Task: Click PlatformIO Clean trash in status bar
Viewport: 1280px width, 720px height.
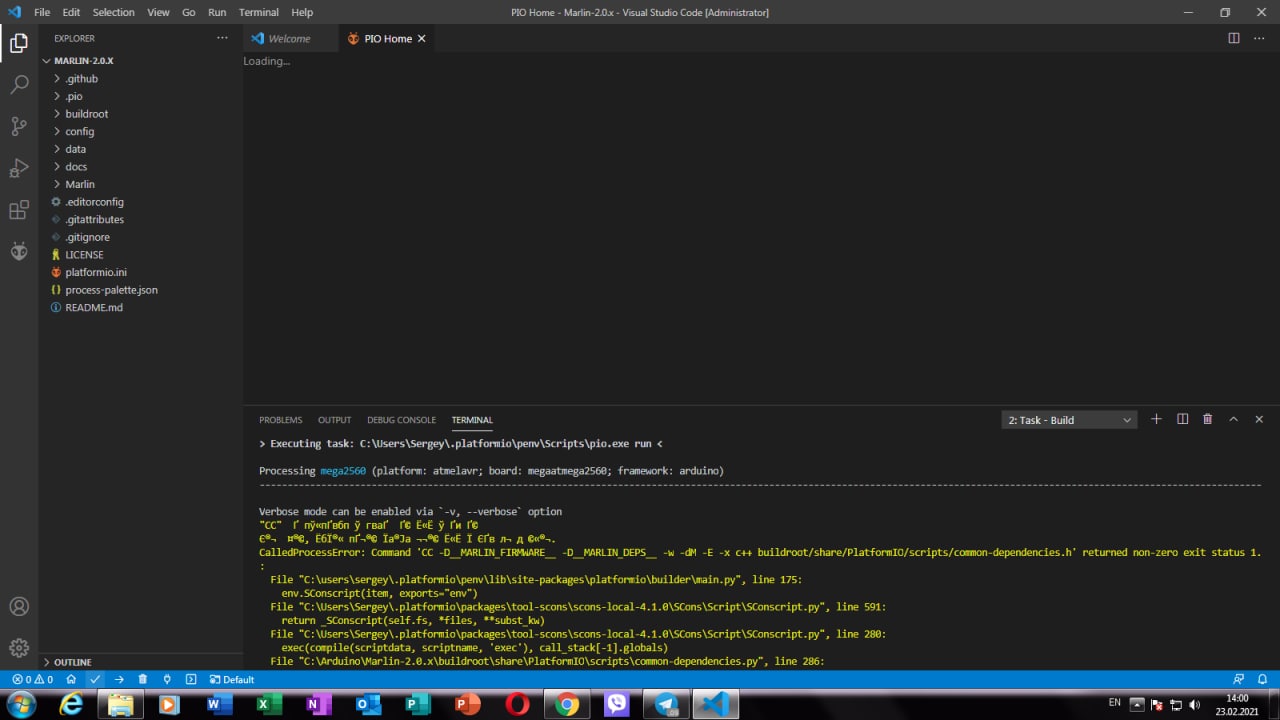Action: [143, 679]
